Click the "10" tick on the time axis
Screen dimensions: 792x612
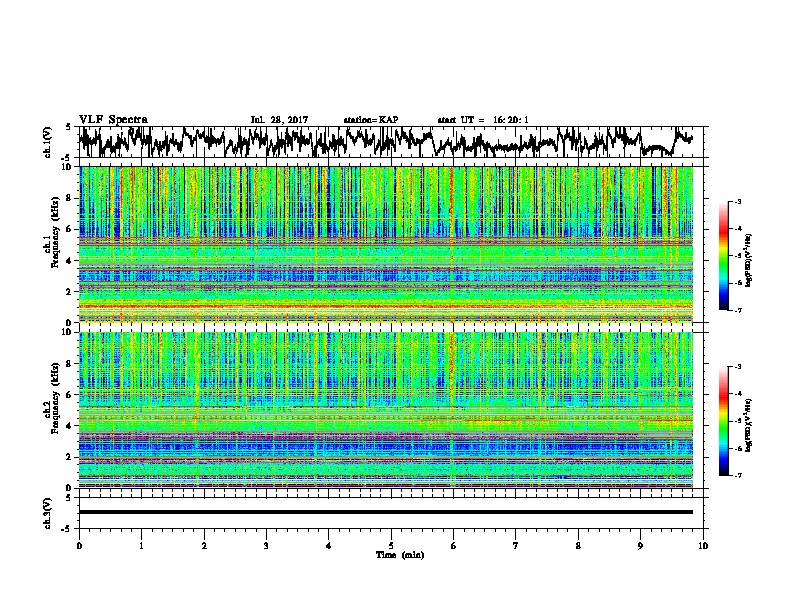(703, 546)
